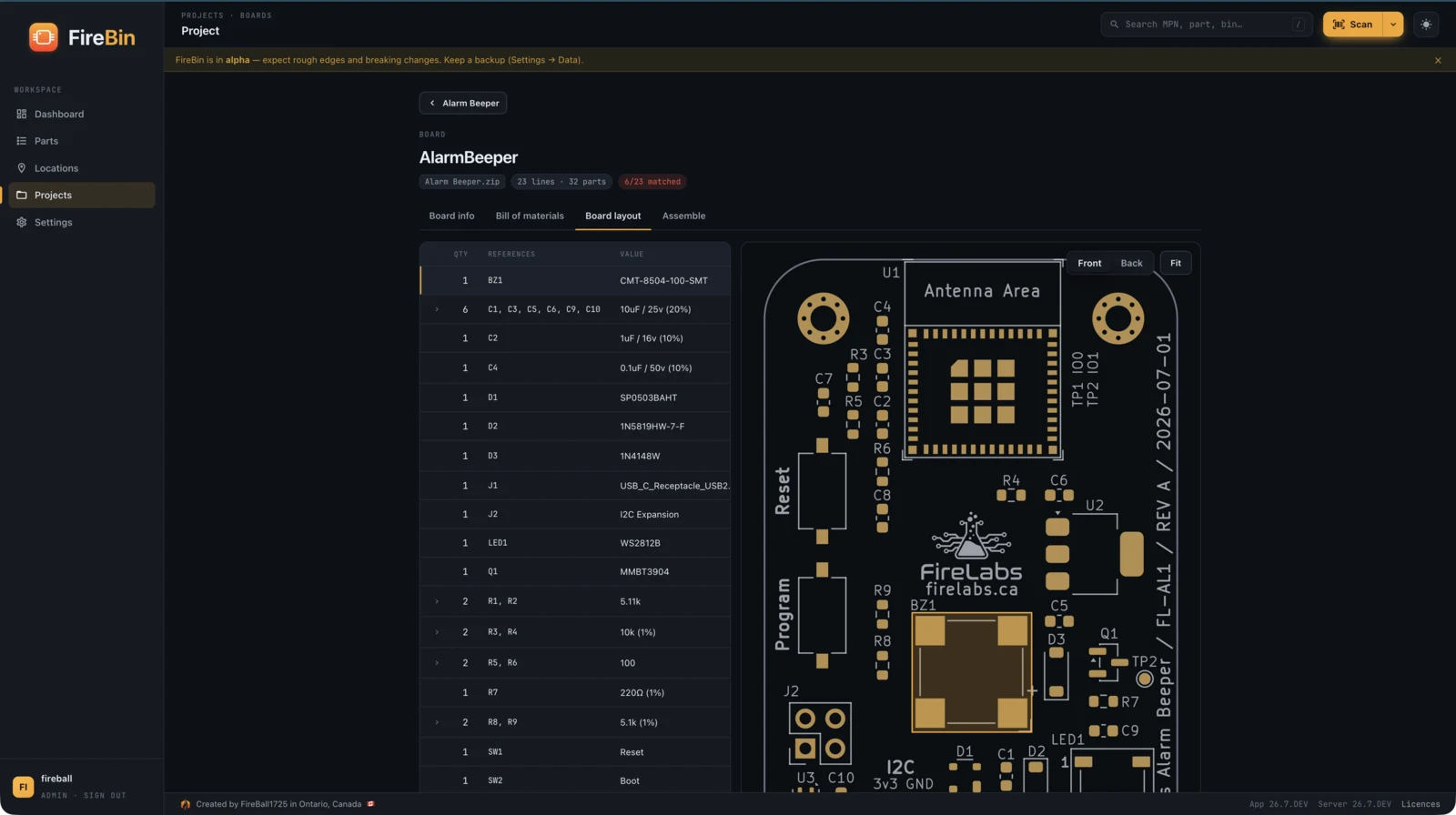1456x815 pixels.
Task: Go back to Alarm Beeper project
Action: coord(463,103)
